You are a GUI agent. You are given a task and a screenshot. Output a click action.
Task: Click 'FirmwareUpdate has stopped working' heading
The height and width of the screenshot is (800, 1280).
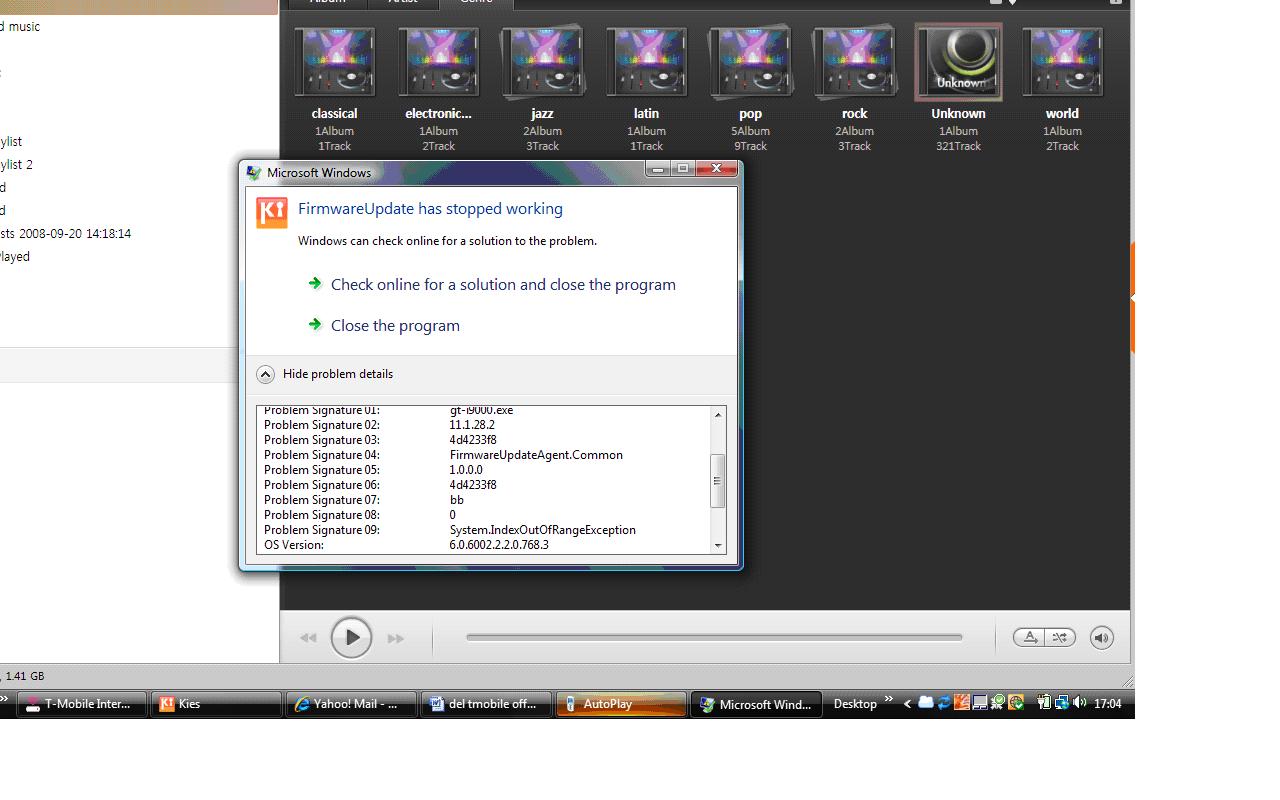coord(430,209)
